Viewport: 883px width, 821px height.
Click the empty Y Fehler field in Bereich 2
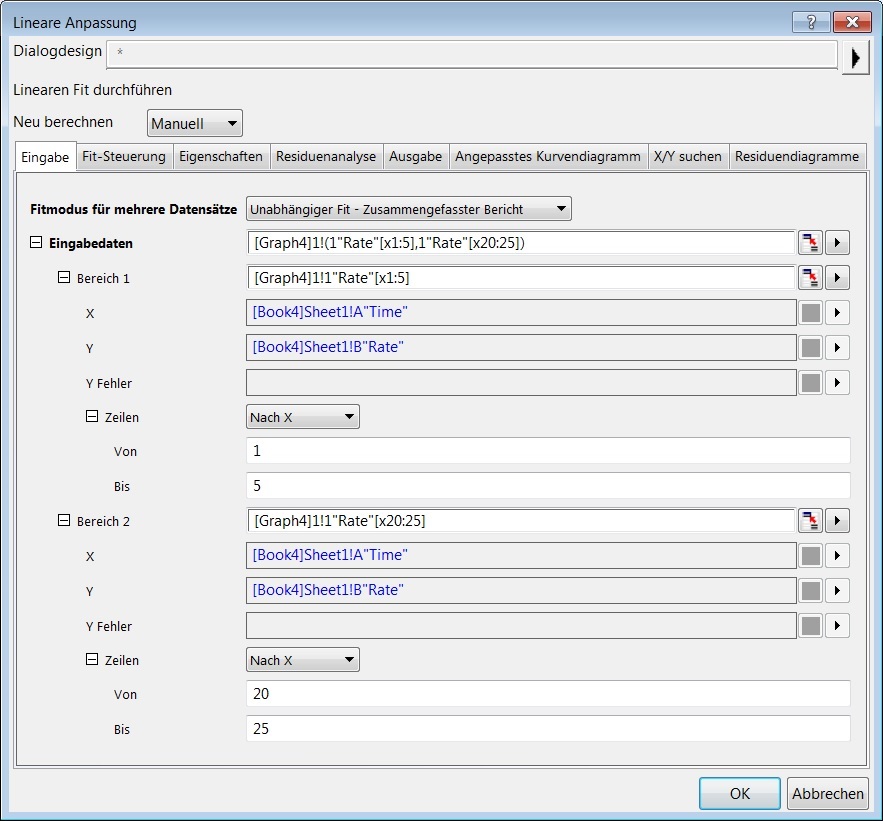[521, 626]
